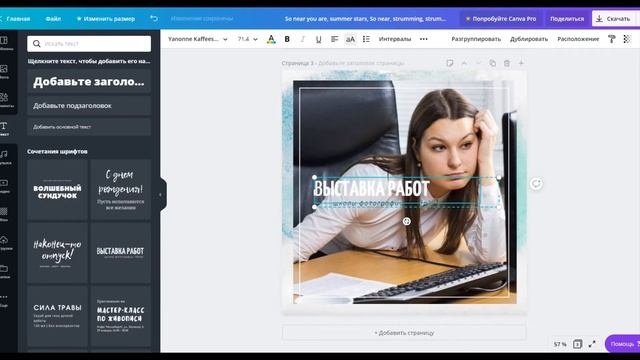Click the ВЫСТАВКА РАБОТ text on canvas
This screenshot has width=640, height=360.
coord(371,189)
